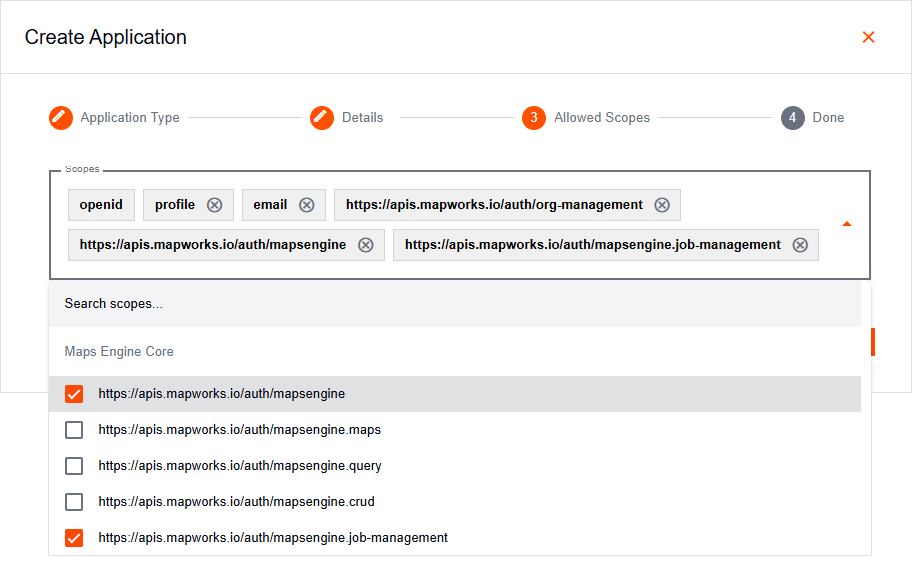Uncheck the mapsengine.job-management checkbox
The image size is (912, 562).
point(74,538)
